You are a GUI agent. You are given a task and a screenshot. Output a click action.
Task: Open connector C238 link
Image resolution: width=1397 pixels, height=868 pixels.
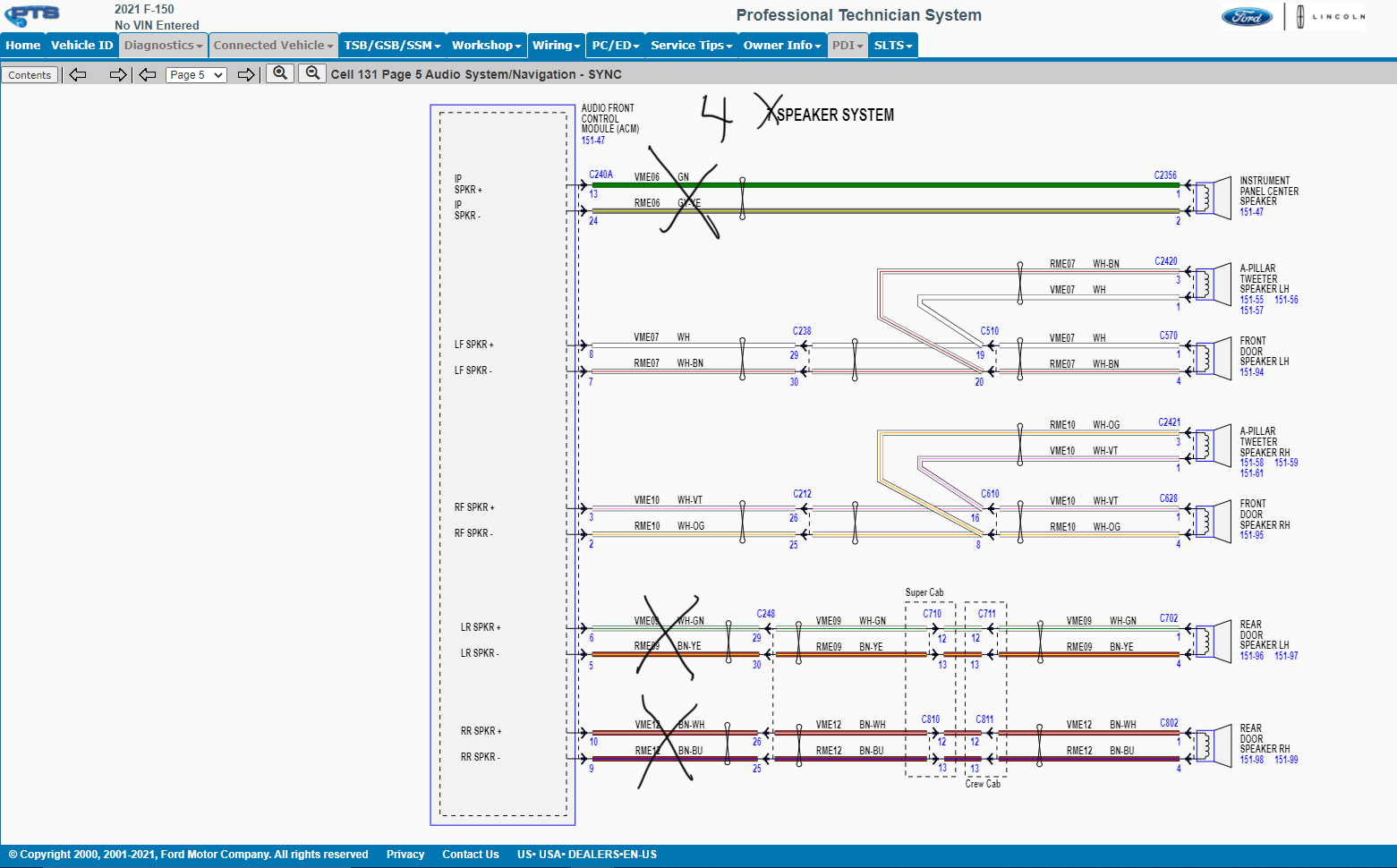pyautogui.click(x=802, y=331)
